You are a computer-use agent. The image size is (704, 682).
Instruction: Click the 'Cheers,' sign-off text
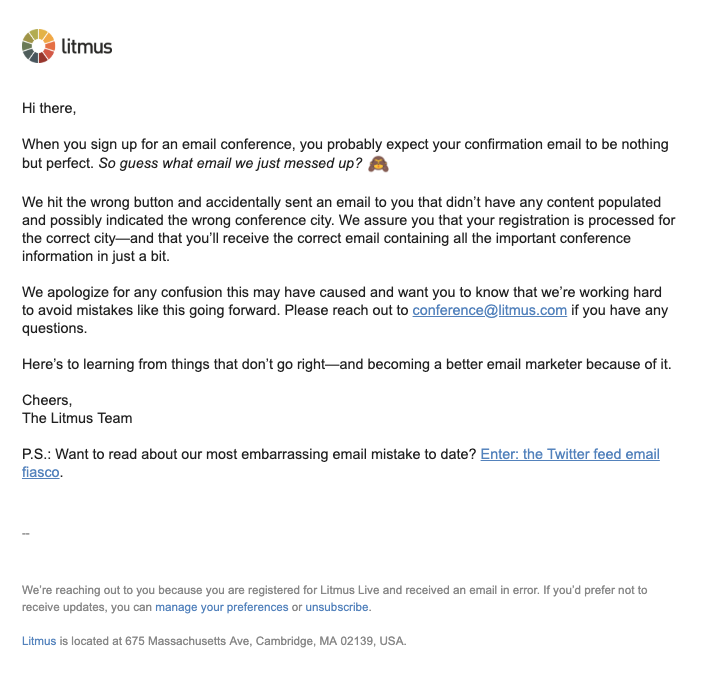click(47, 400)
